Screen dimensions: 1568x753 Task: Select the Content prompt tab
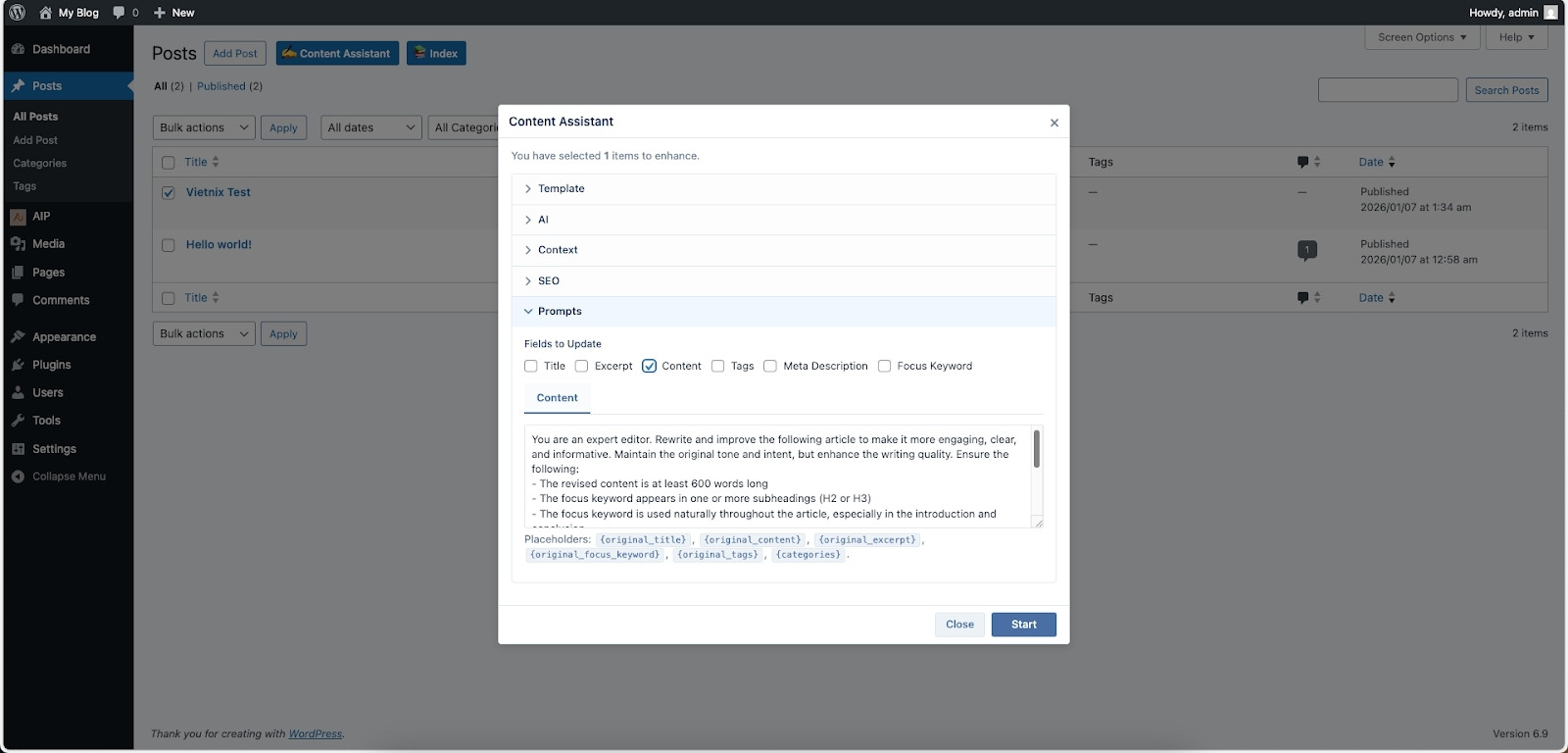tap(557, 398)
